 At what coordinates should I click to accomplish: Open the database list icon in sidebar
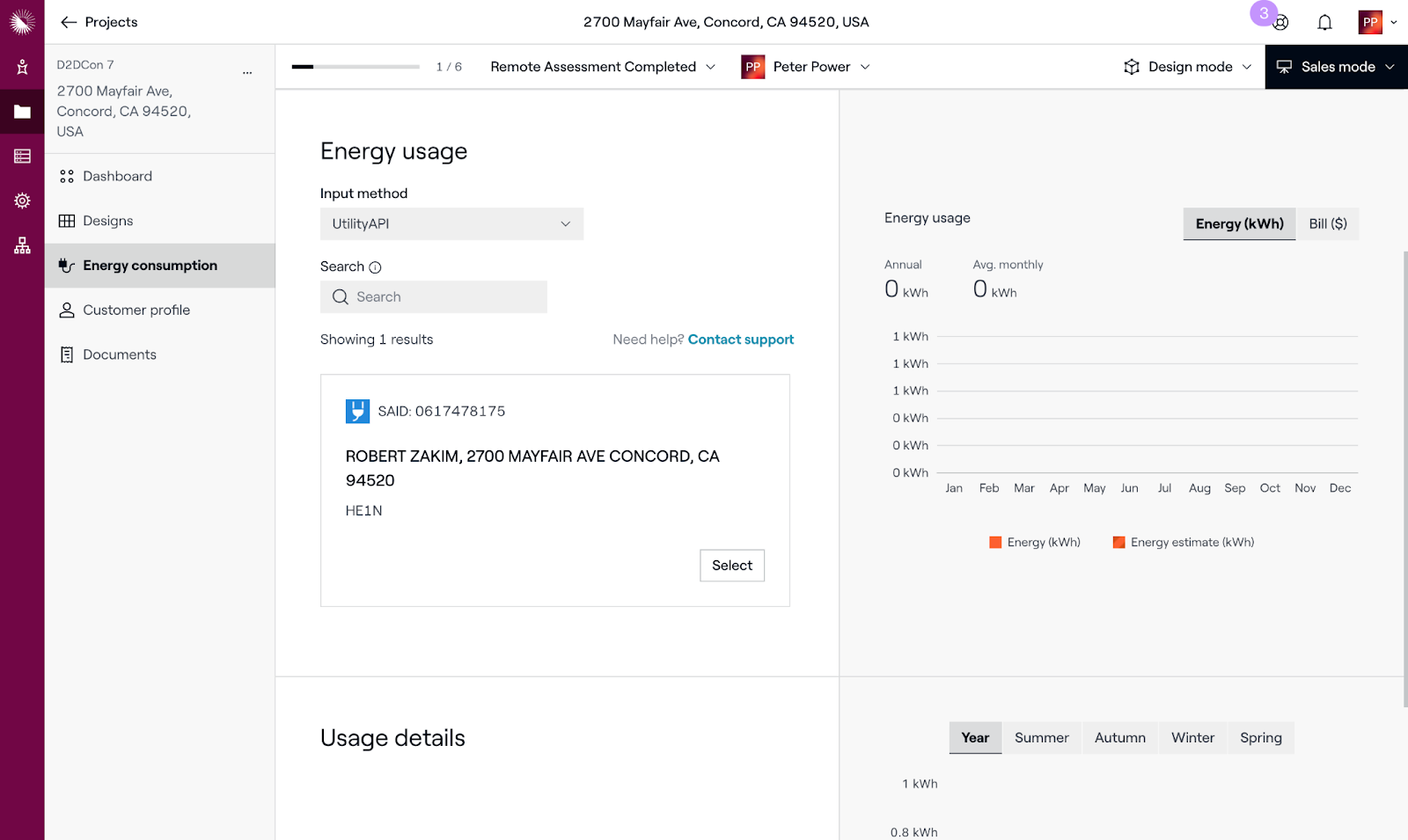[x=22, y=157]
